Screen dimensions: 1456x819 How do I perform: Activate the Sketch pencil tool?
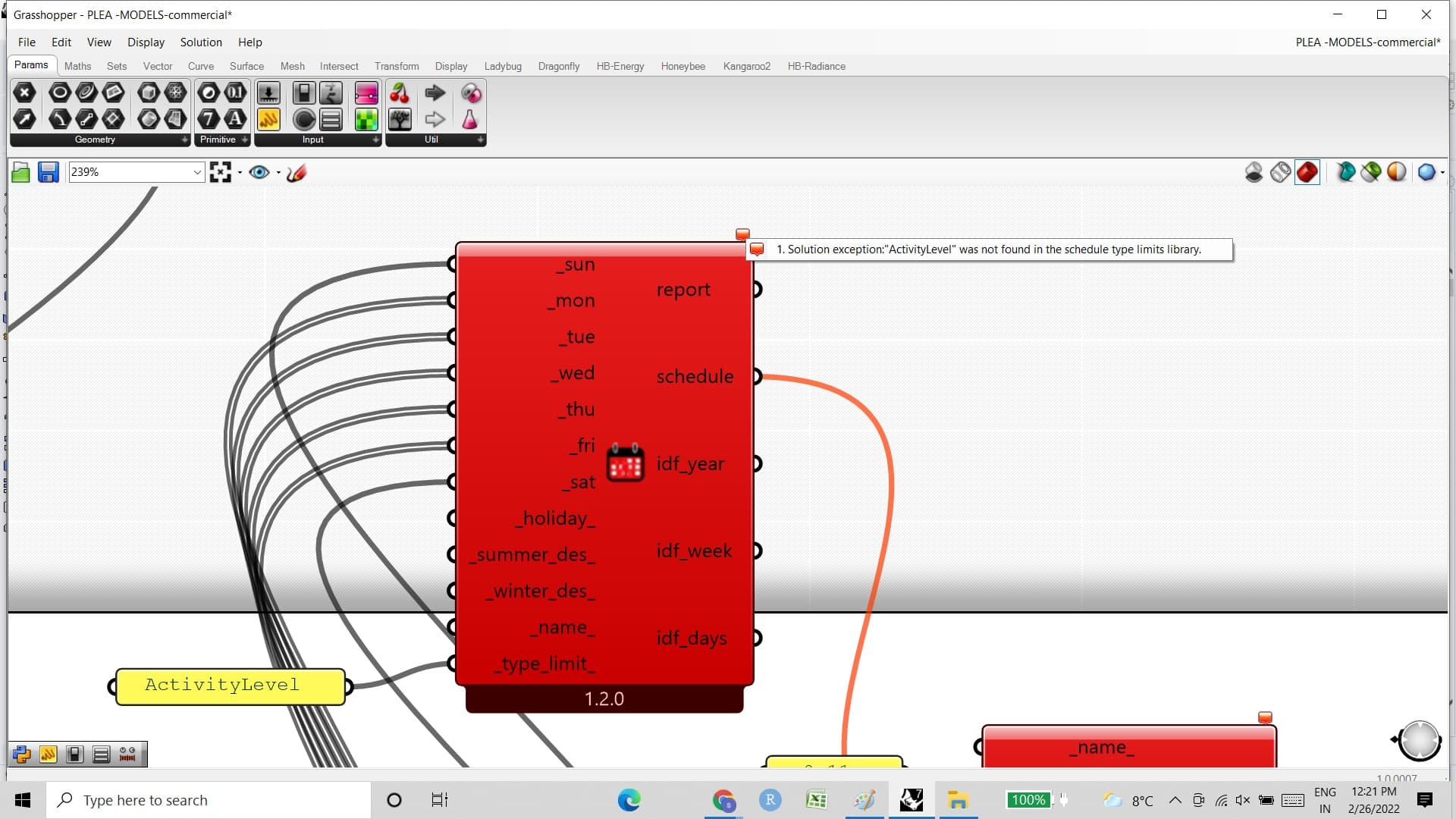(297, 173)
